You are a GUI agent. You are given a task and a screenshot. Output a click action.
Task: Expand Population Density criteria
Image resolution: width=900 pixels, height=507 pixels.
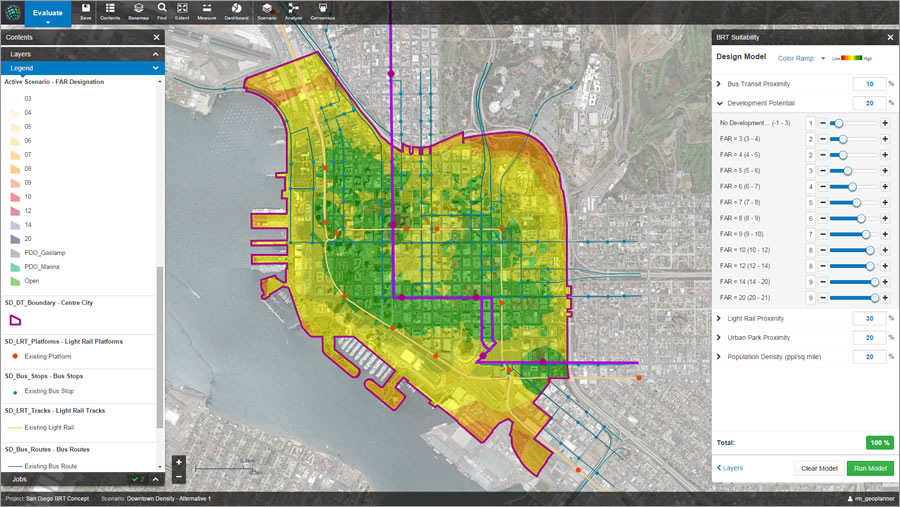(719, 357)
